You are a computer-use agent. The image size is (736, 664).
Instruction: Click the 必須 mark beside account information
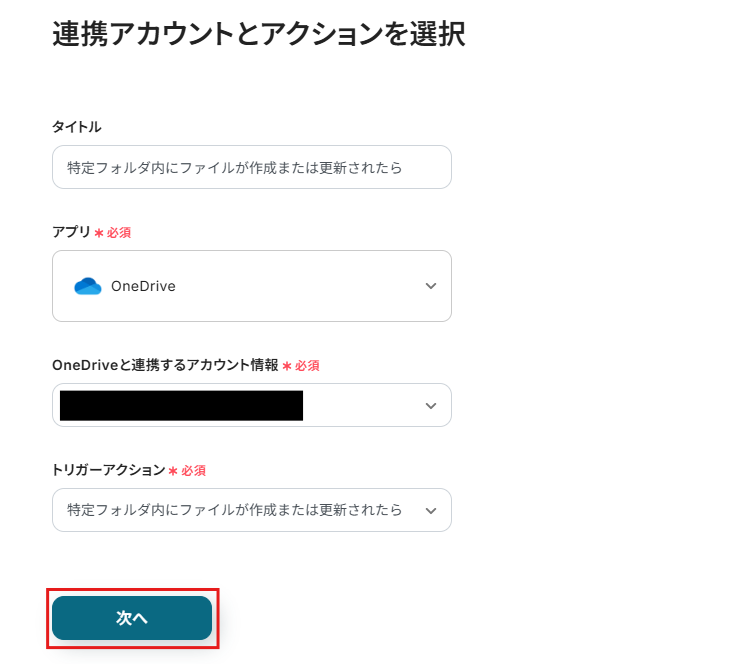[x=307, y=366]
